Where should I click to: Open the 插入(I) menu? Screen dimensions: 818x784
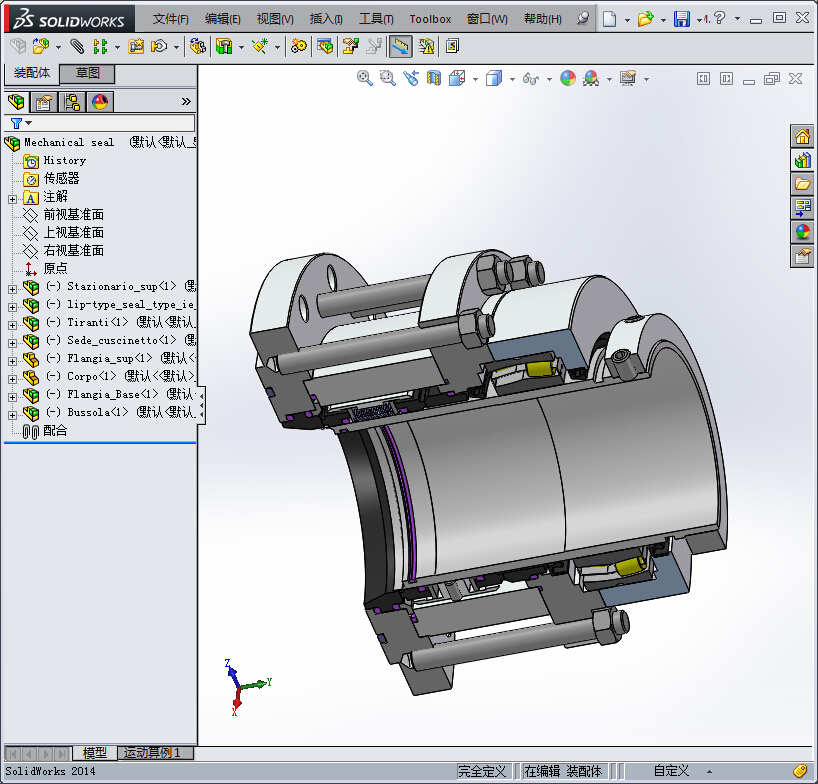click(326, 19)
